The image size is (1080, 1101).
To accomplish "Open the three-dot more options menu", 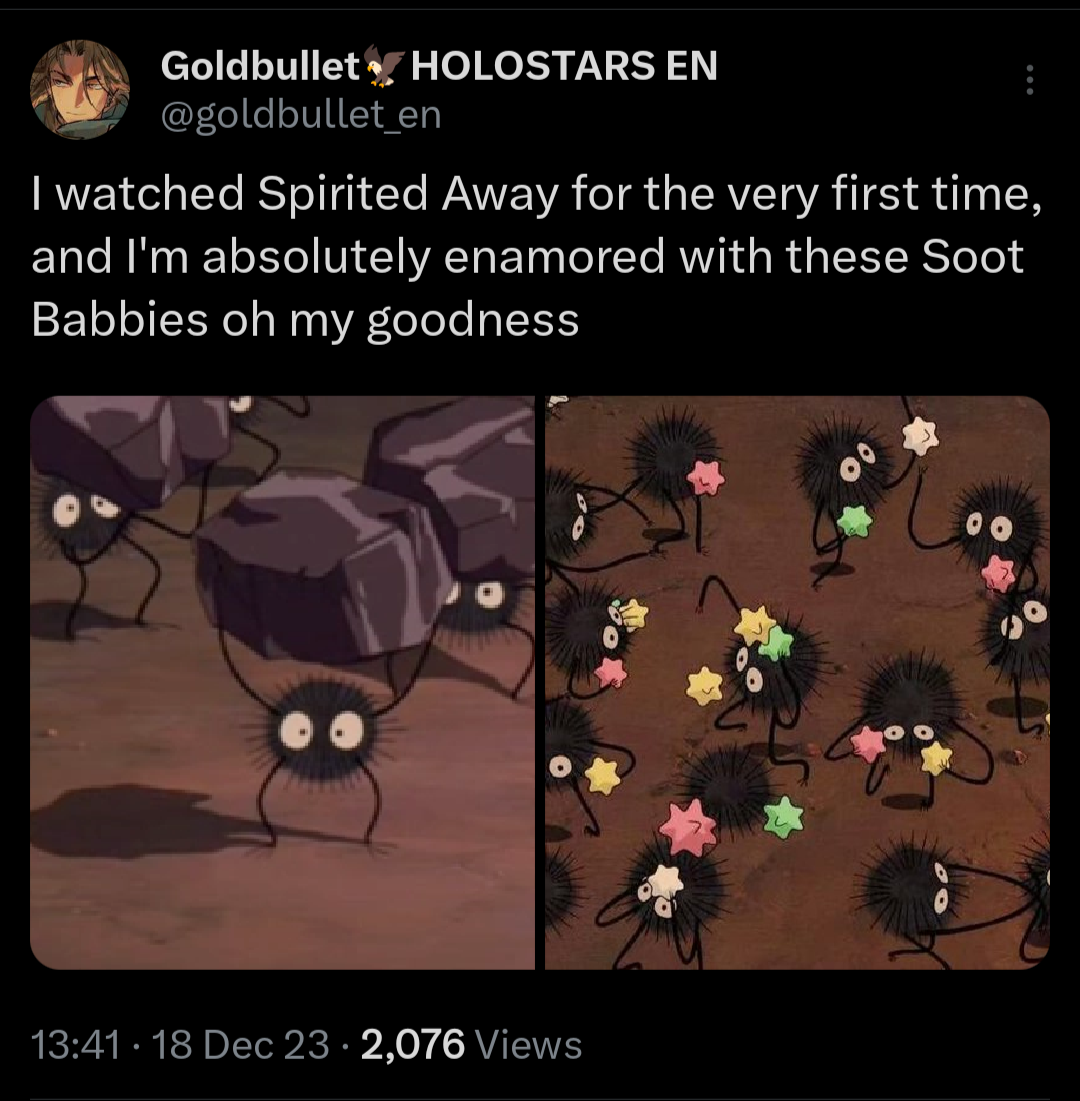I will [x=1029, y=80].
